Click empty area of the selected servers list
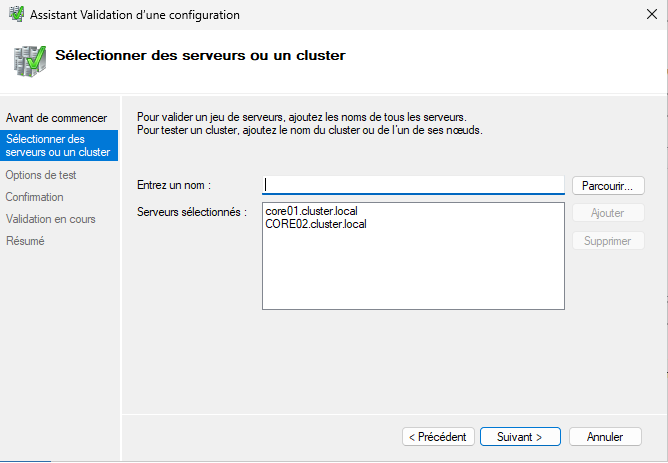This screenshot has width=668, height=463. point(412,275)
